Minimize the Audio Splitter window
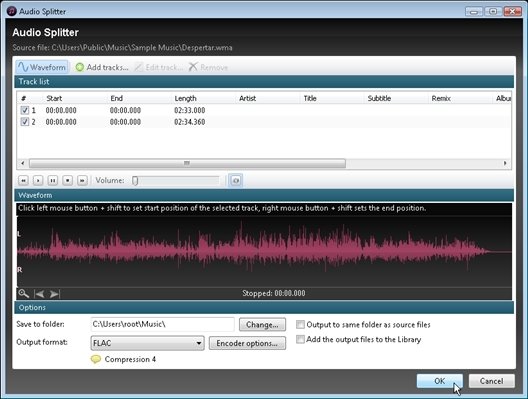528x399 pixels. [x=474, y=11]
